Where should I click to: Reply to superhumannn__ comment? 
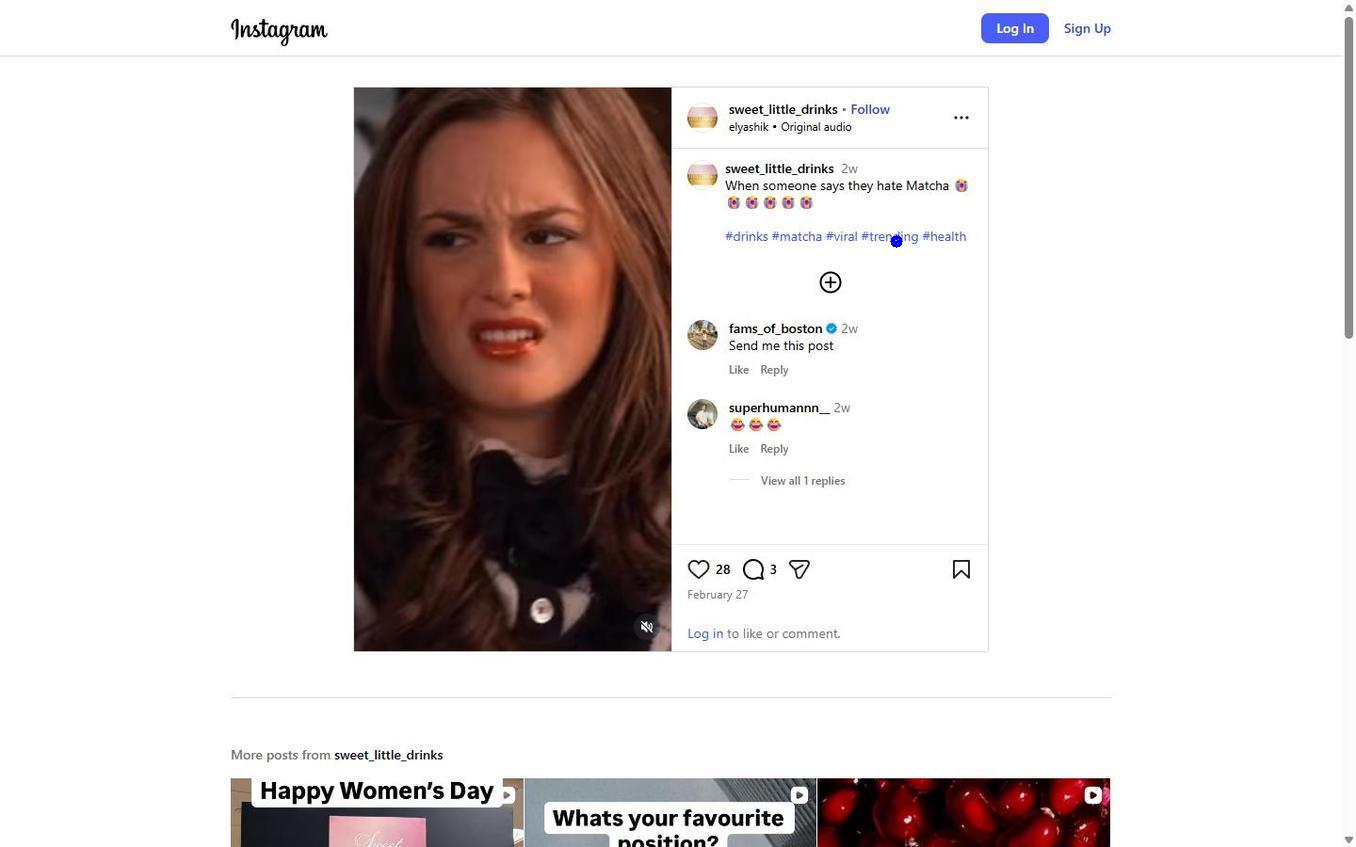pyautogui.click(x=774, y=449)
